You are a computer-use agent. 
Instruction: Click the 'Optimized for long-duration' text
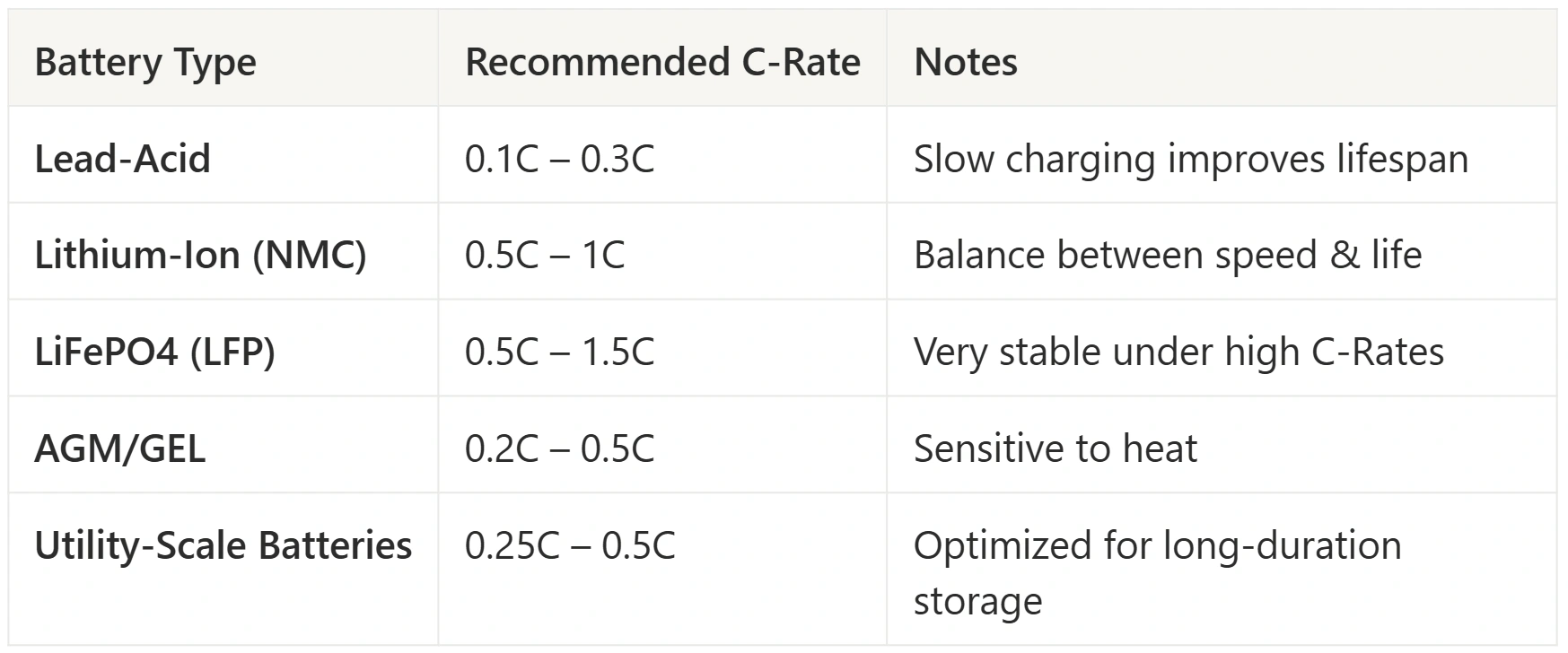[1157, 545]
